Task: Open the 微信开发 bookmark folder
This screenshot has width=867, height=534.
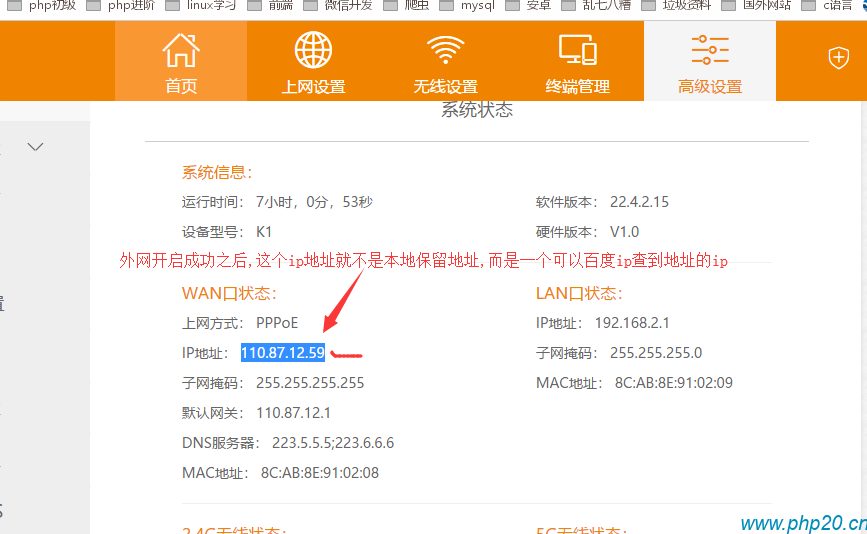Action: 338,6
